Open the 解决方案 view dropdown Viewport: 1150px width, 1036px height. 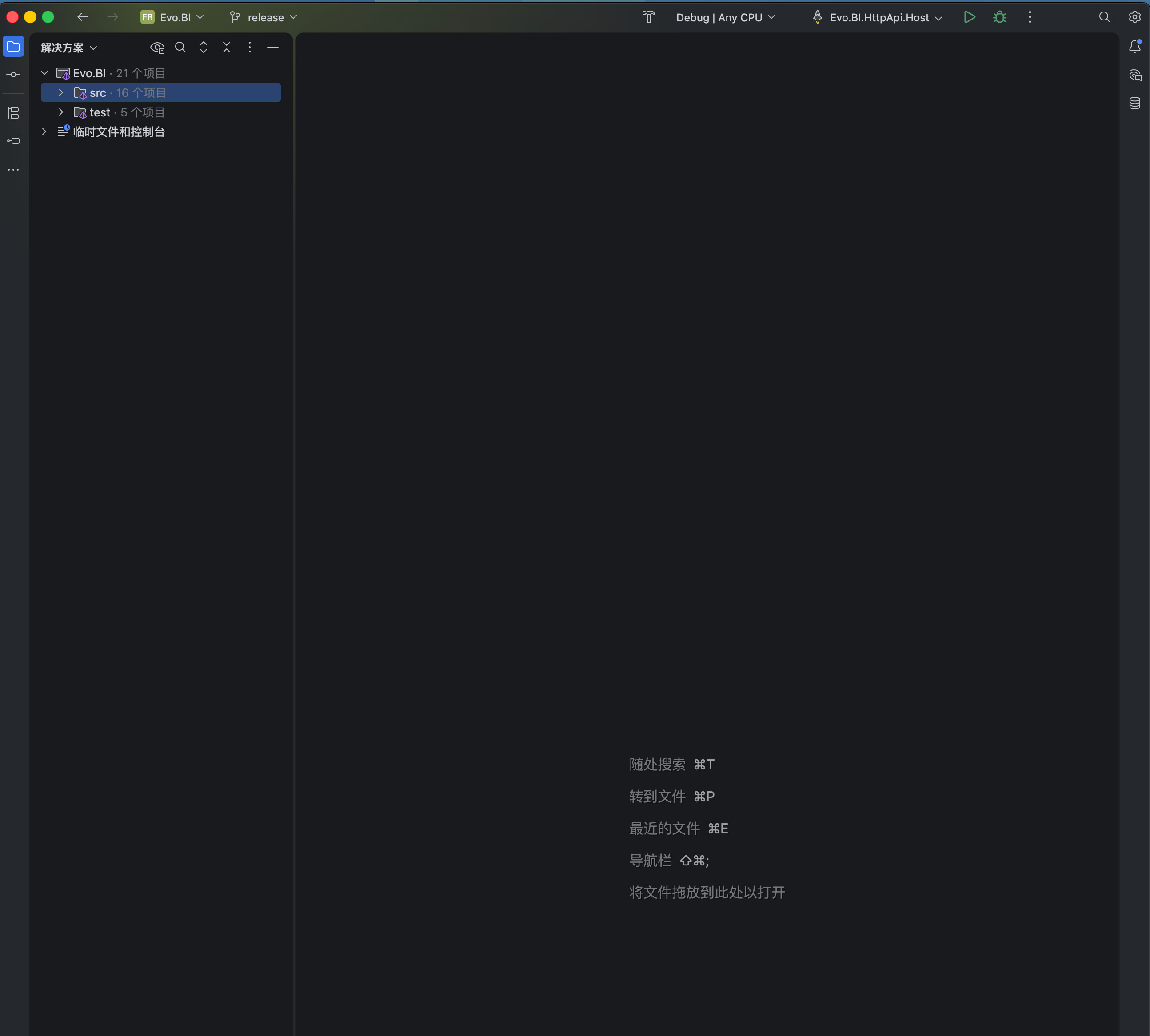69,48
